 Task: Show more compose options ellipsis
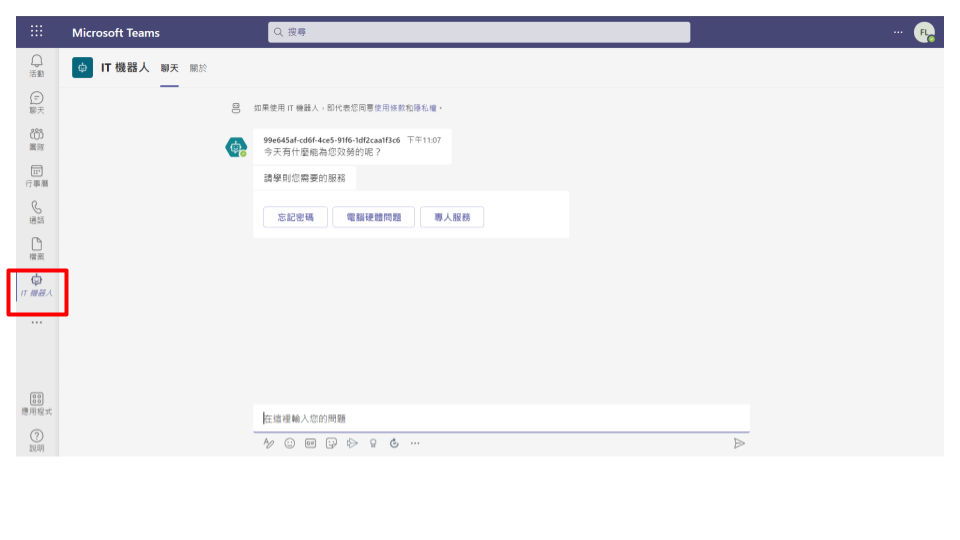click(415, 443)
